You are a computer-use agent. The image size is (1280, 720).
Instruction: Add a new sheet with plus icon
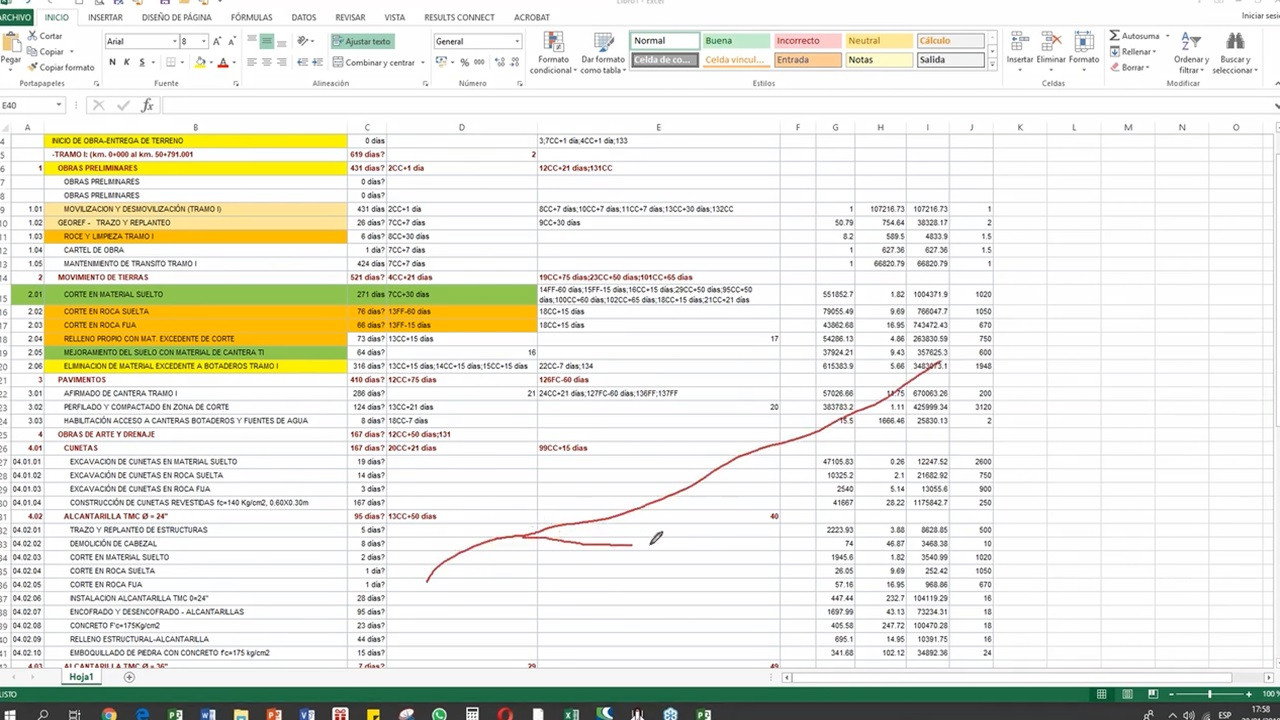click(129, 677)
